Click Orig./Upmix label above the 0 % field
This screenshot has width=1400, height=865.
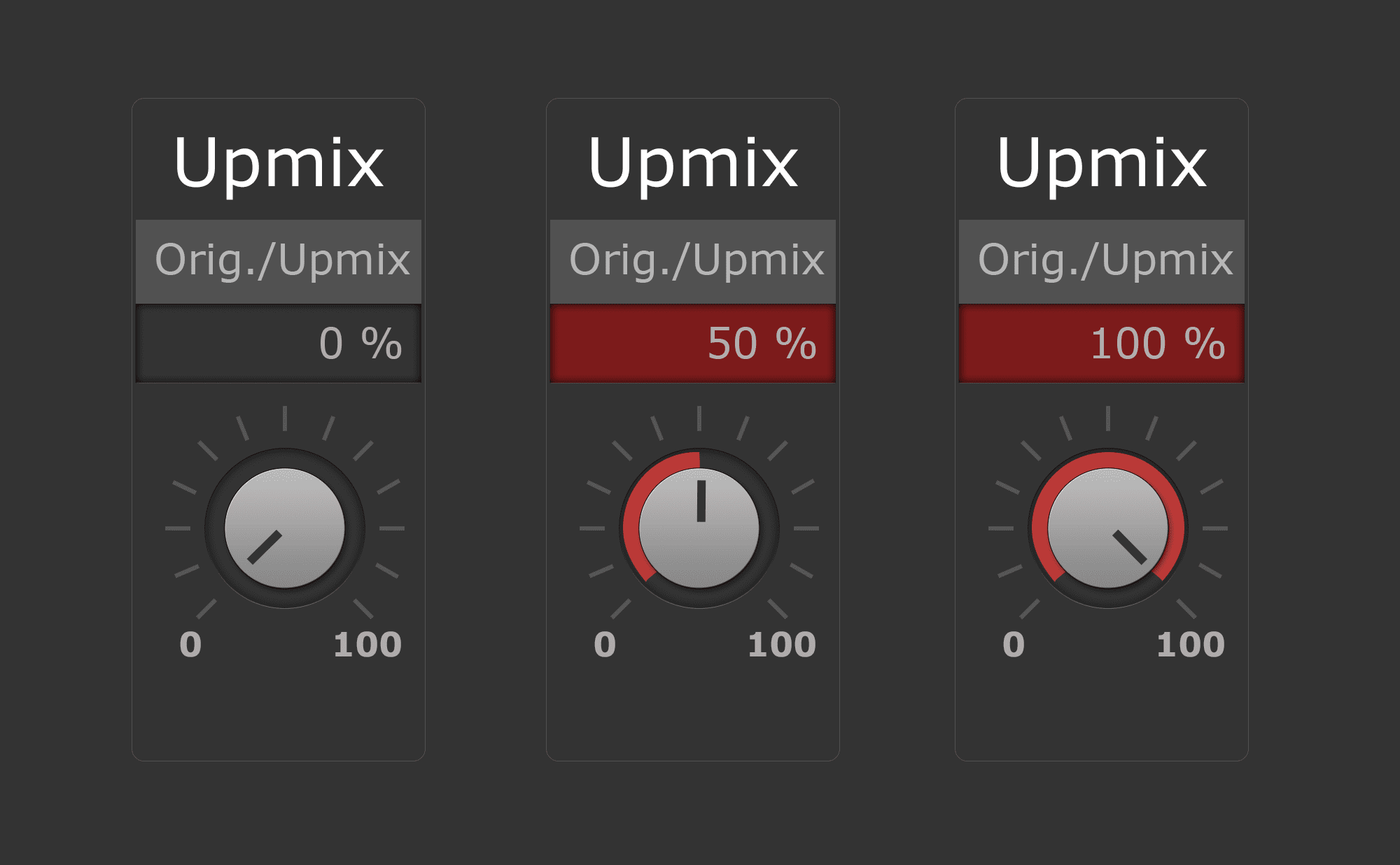pyautogui.click(x=281, y=260)
